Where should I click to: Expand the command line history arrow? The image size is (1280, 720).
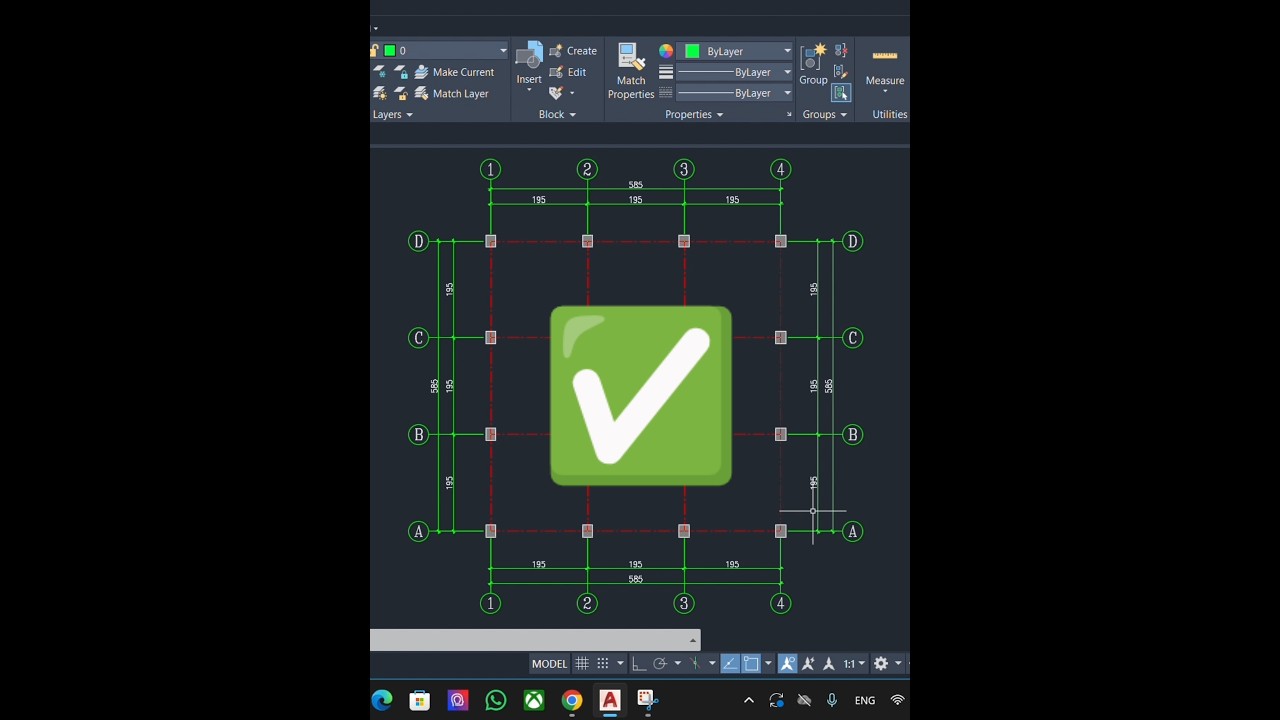click(x=693, y=640)
